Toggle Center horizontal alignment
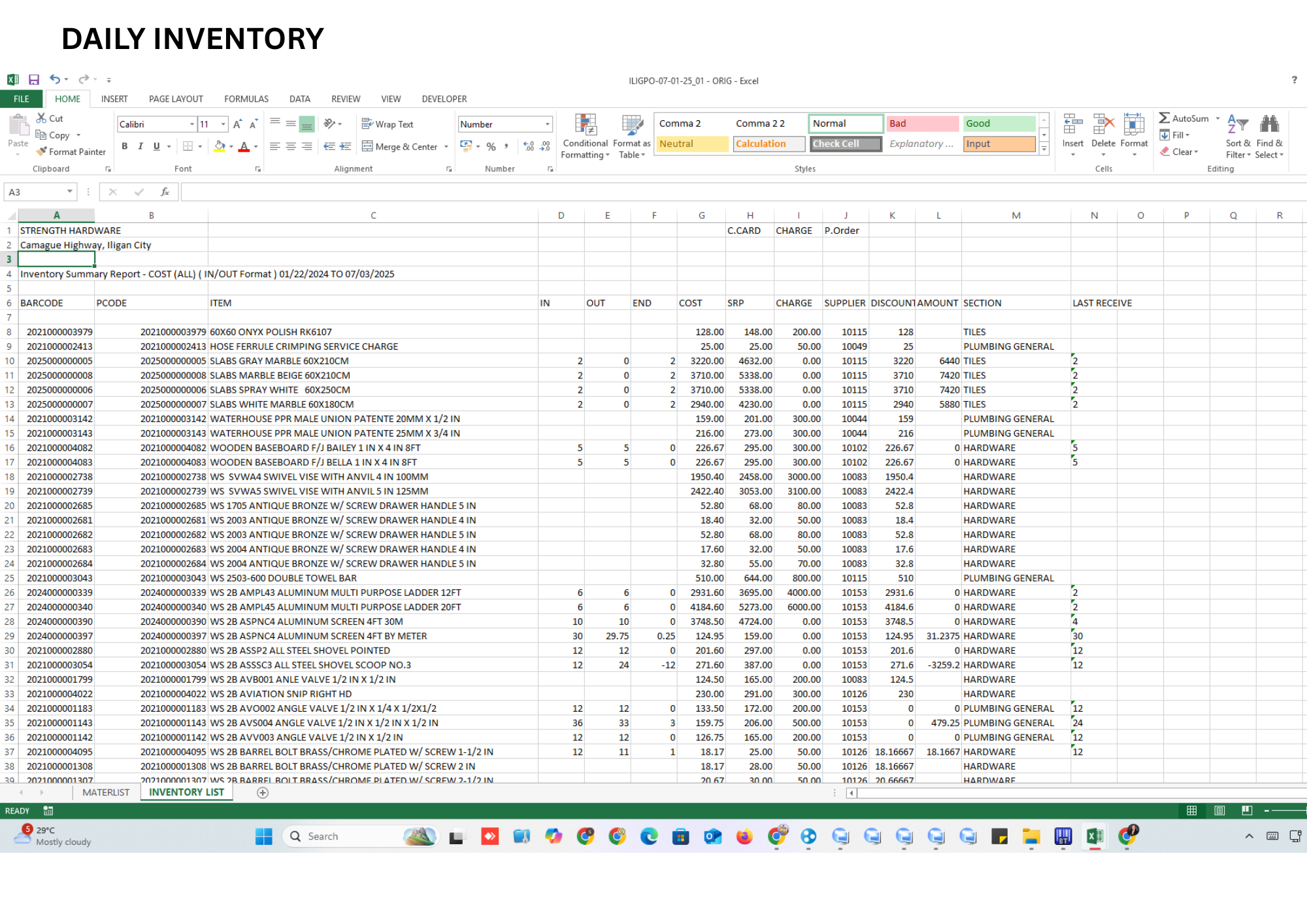This screenshot has height=924, width=1307. [291, 146]
